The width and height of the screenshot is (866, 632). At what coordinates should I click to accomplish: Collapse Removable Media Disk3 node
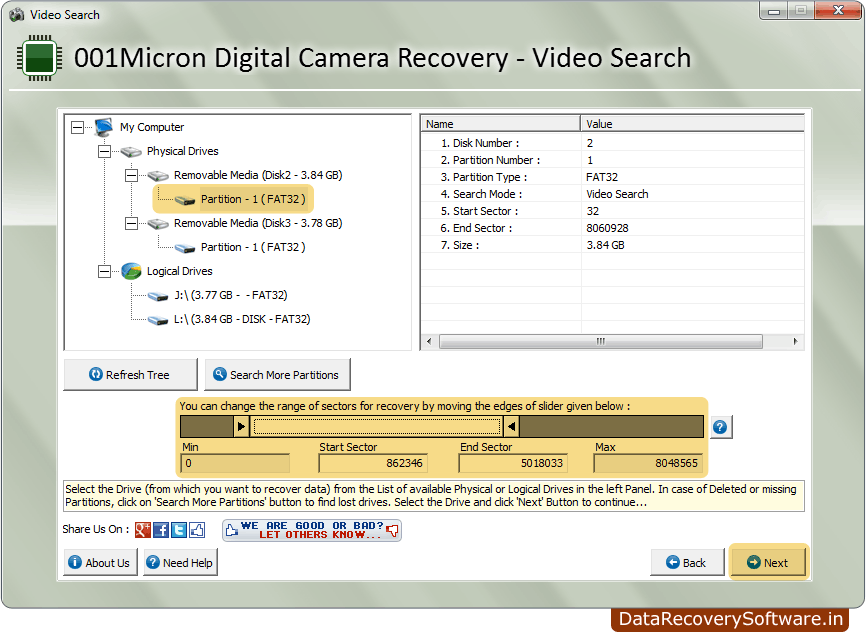point(131,224)
